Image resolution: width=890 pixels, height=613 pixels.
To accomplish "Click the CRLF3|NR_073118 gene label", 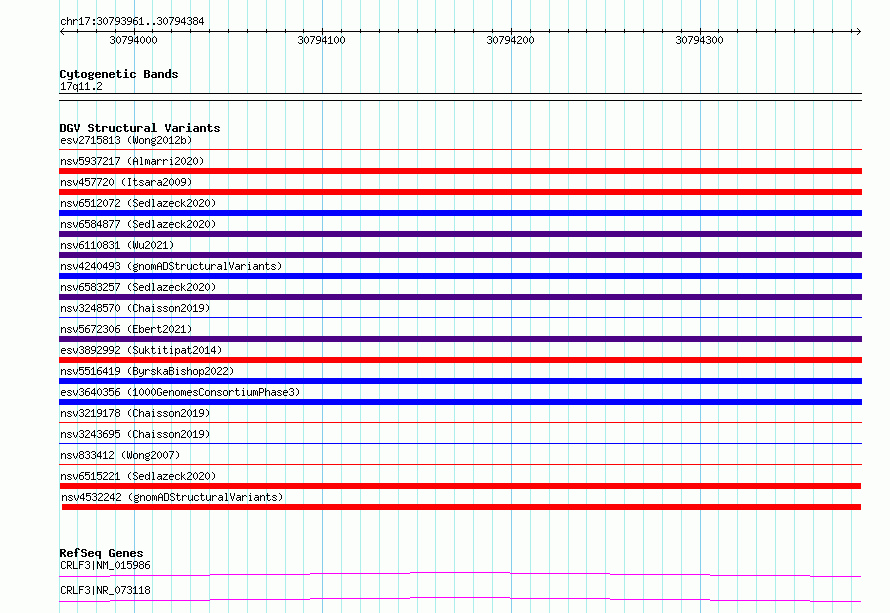I will pos(105,590).
